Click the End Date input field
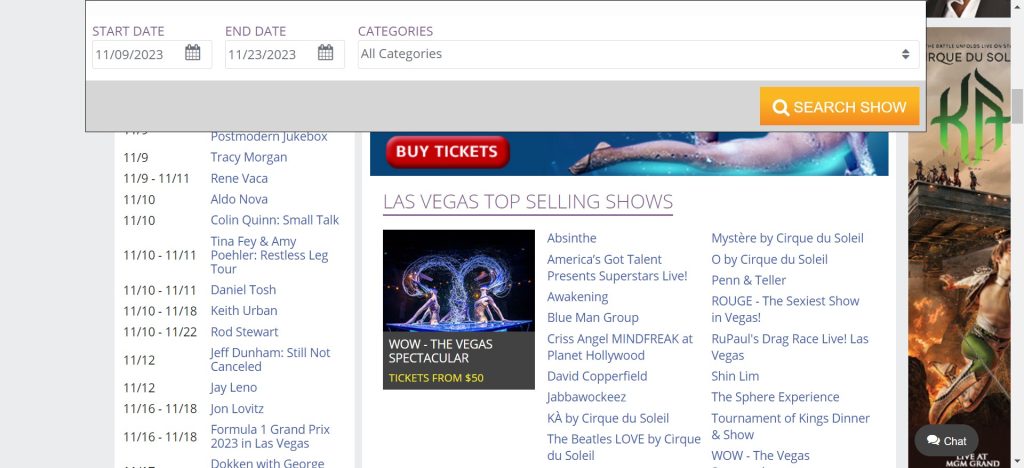Viewport: 1024px width, 468px height. [x=284, y=54]
